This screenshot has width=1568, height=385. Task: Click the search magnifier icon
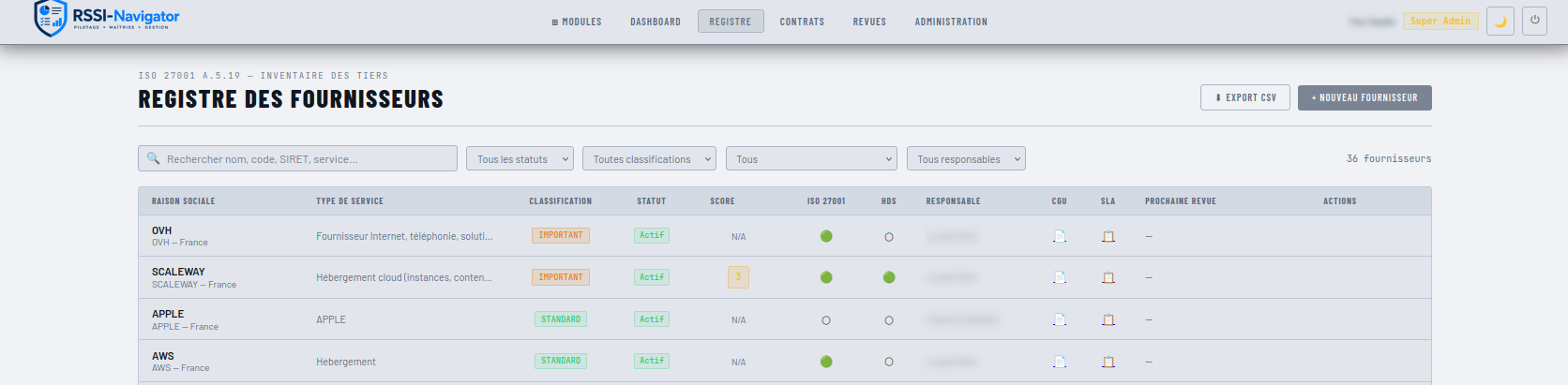pyautogui.click(x=154, y=158)
